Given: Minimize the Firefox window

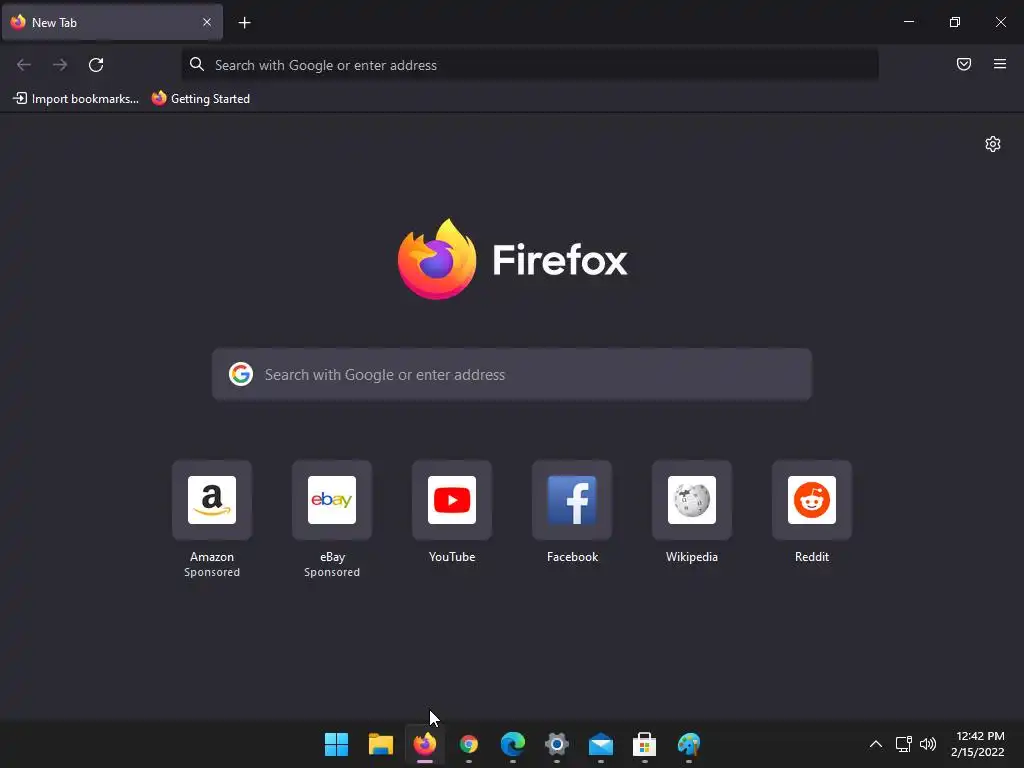Looking at the screenshot, I should [908, 22].
